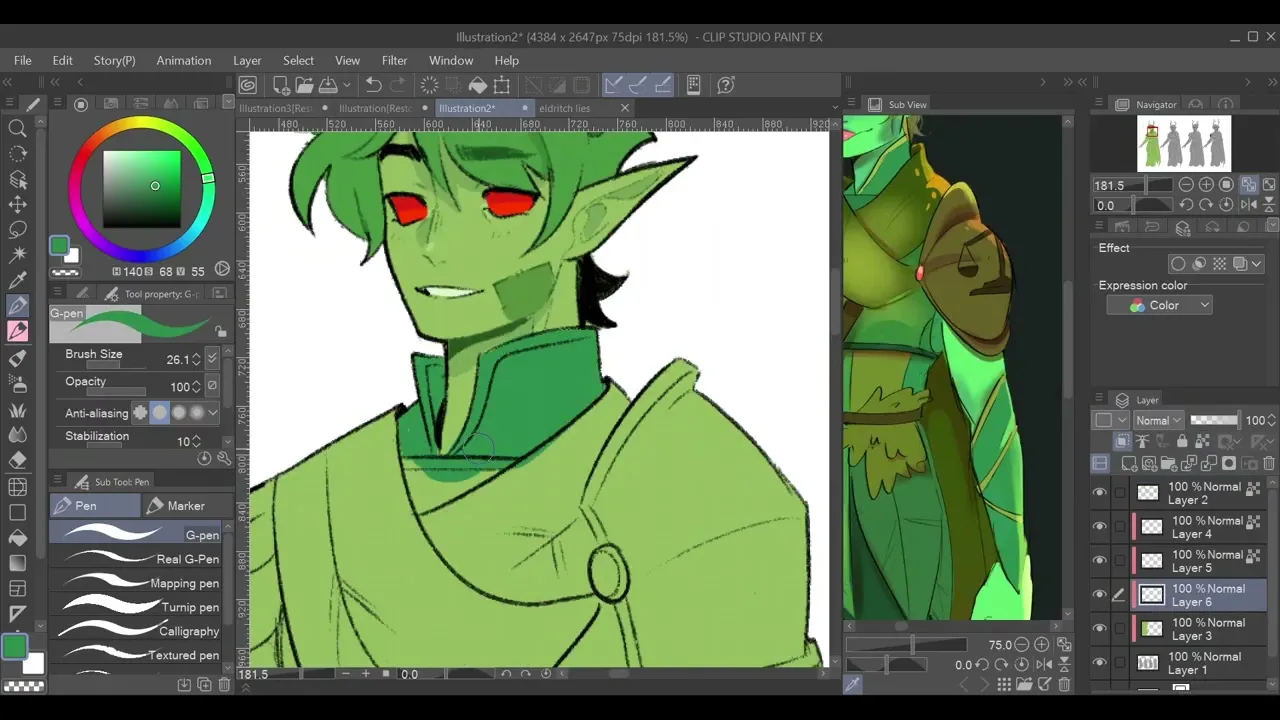Select the Lasso selection tool
This screenshot has height=720, width=1280.
(17, 229)
